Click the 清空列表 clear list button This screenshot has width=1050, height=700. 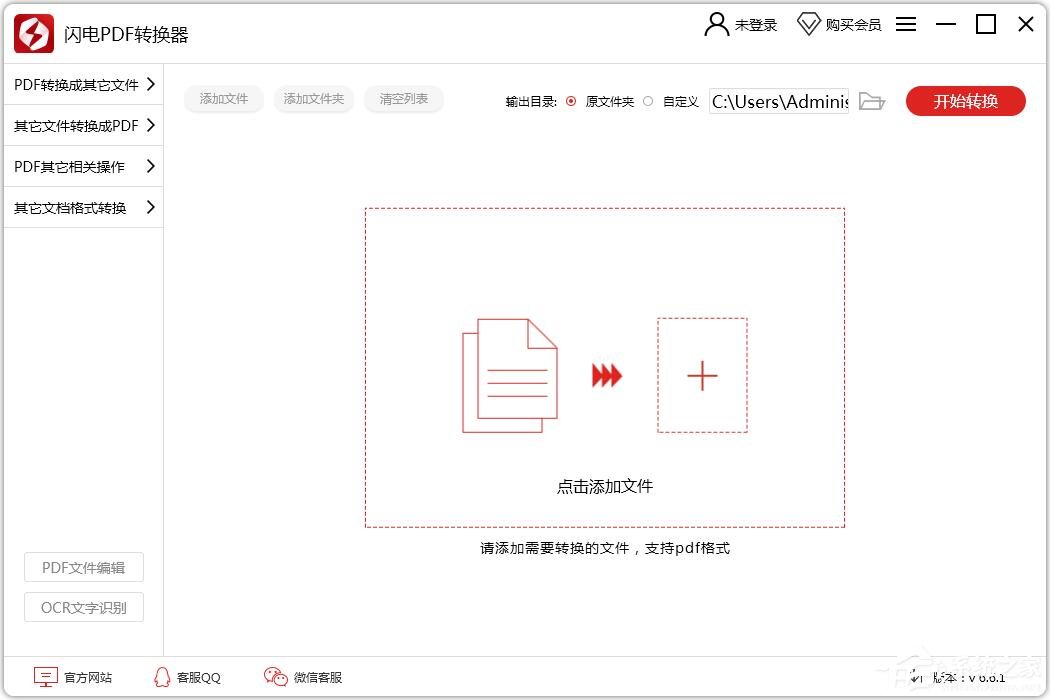(x=404, y=99)
